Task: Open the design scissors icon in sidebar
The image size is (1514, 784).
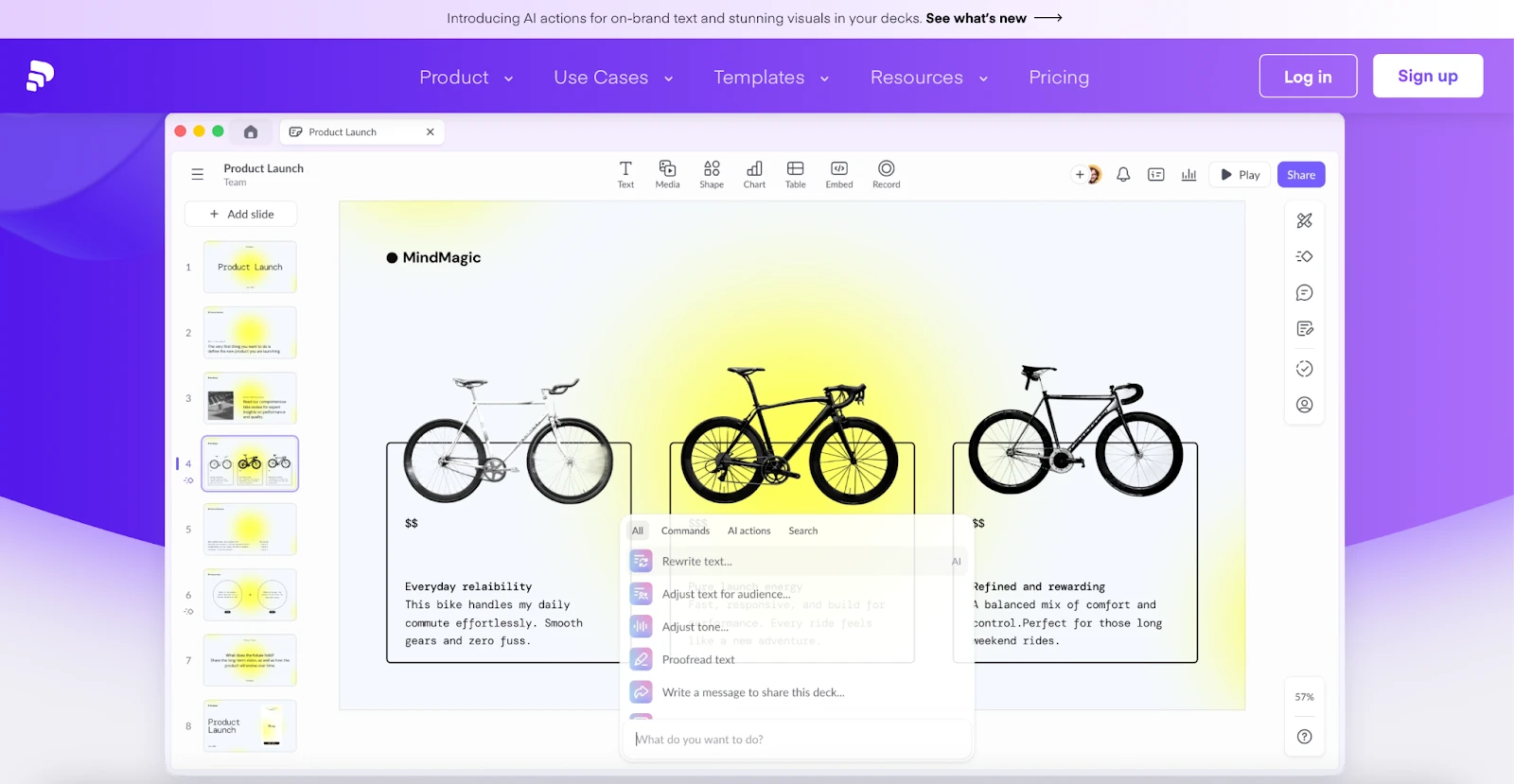Action: coord(1305,220)
